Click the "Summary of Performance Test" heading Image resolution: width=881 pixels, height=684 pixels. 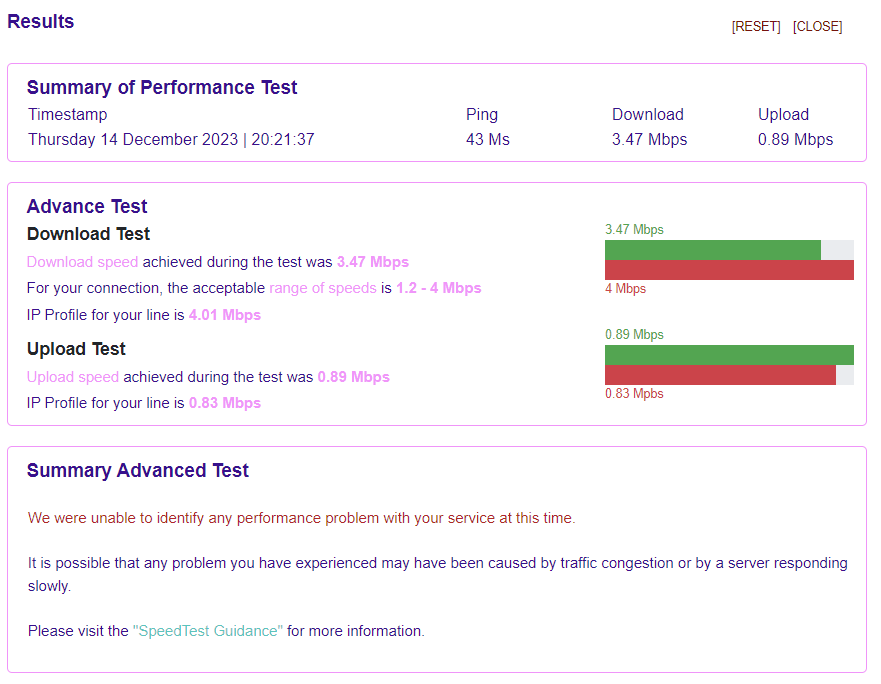click(162, 88)
